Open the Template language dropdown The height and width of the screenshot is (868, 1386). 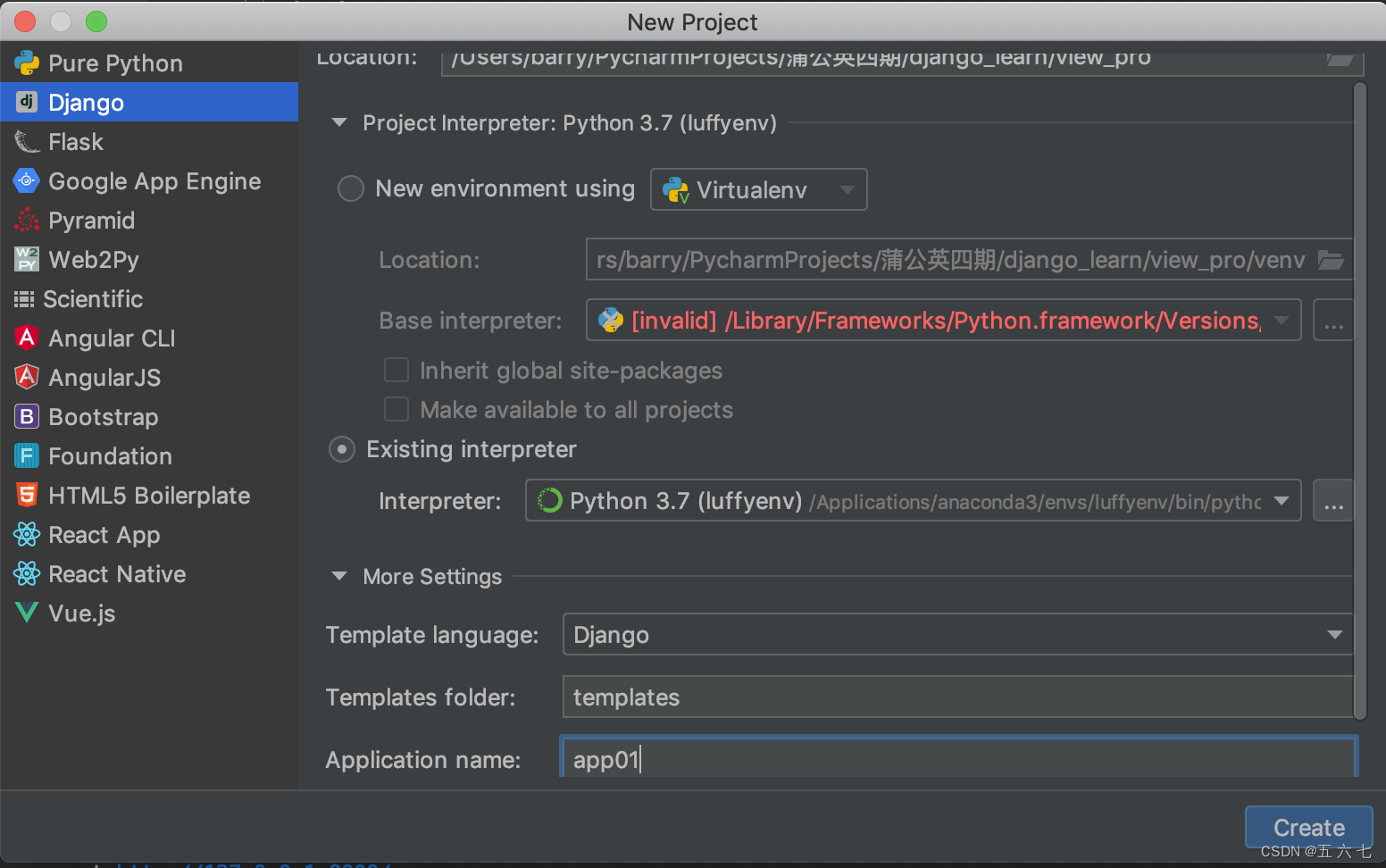coord(957,634)
